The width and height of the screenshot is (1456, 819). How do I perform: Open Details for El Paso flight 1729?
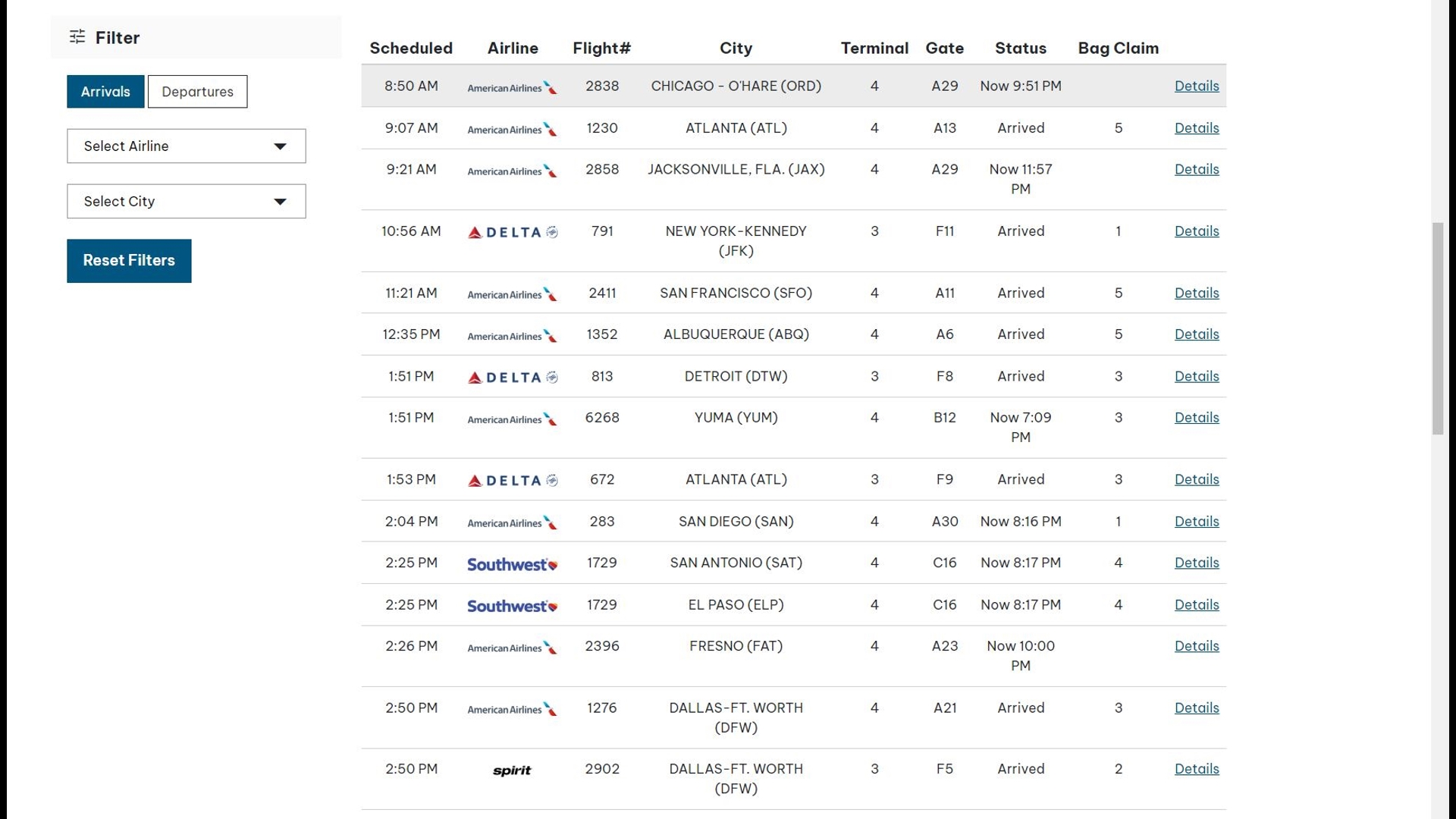pyautogui.click(x=1197, y=604)
